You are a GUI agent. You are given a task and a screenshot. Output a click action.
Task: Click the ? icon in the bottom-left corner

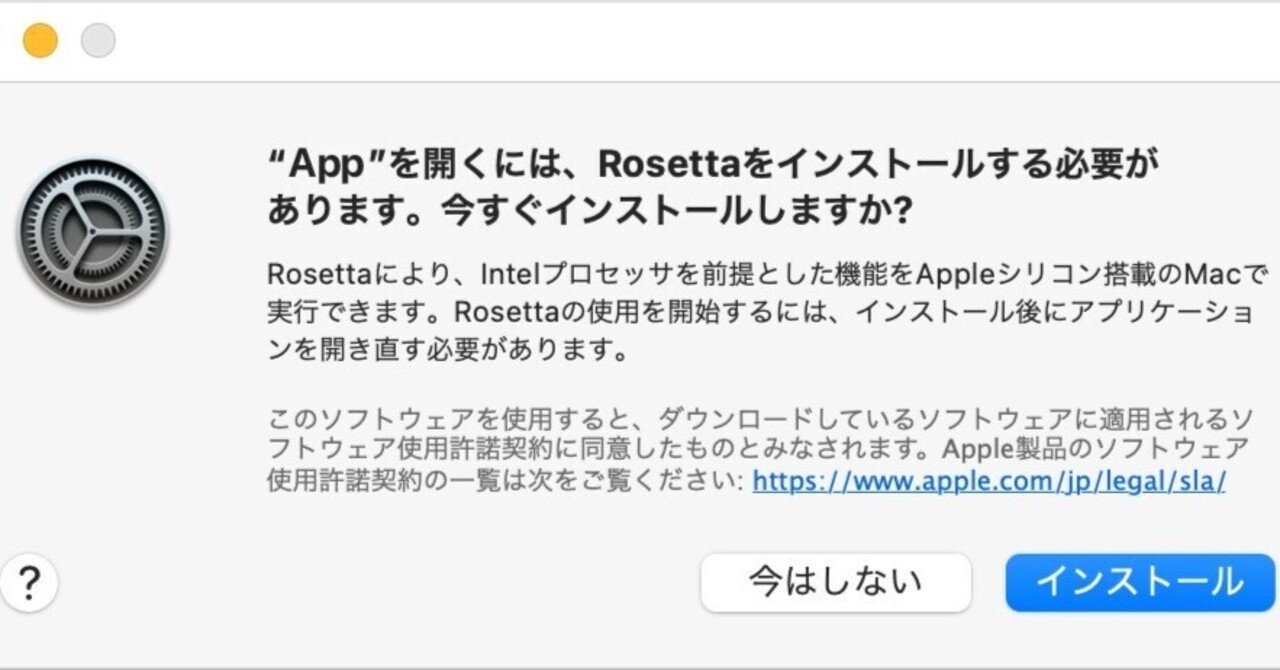pos(30,582)
